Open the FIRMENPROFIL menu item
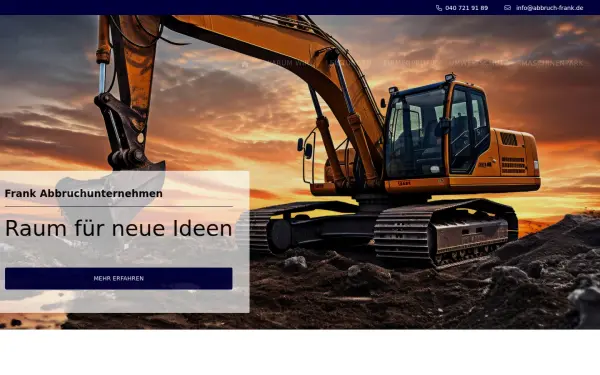 click(x=410, y=63)
